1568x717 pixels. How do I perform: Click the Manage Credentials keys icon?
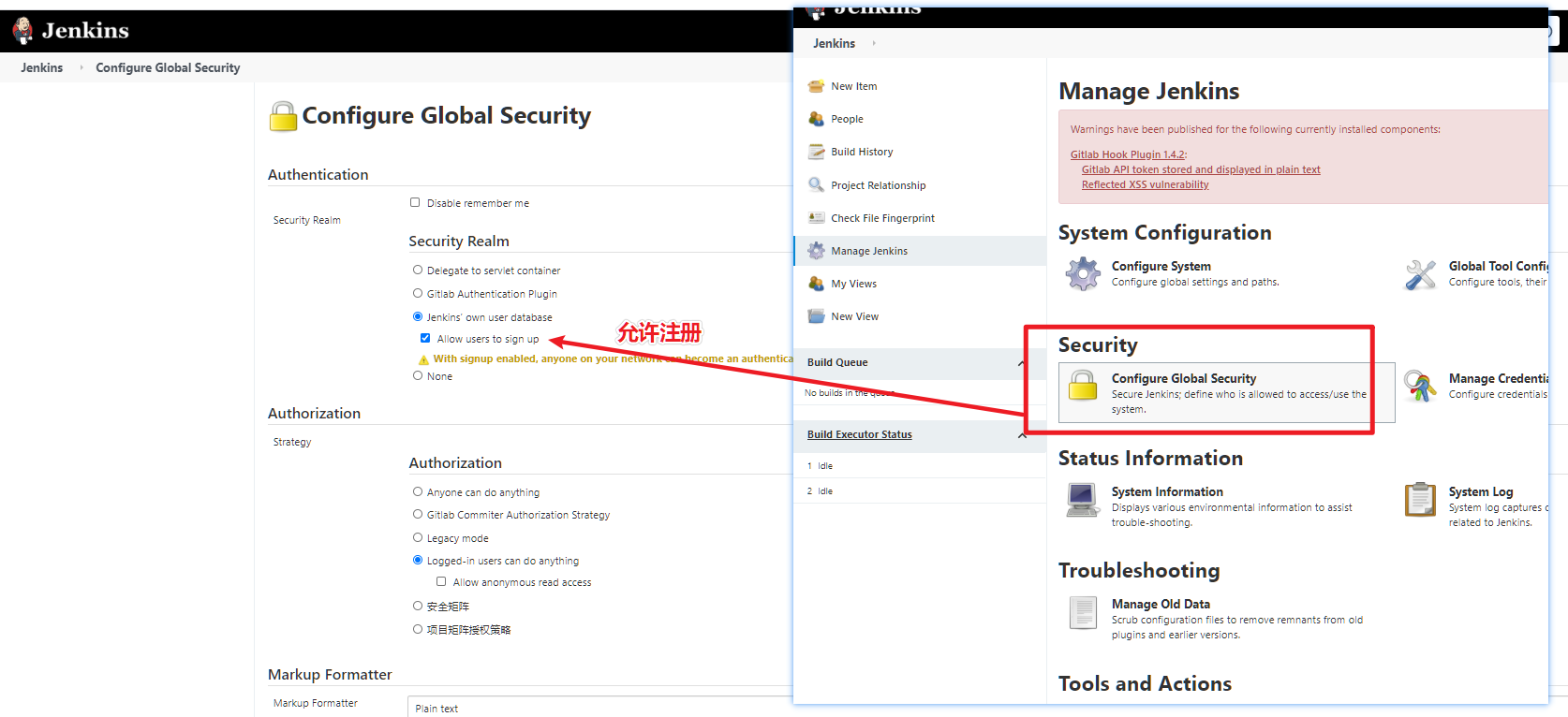pyautogui.click(x=1420, y=386)
